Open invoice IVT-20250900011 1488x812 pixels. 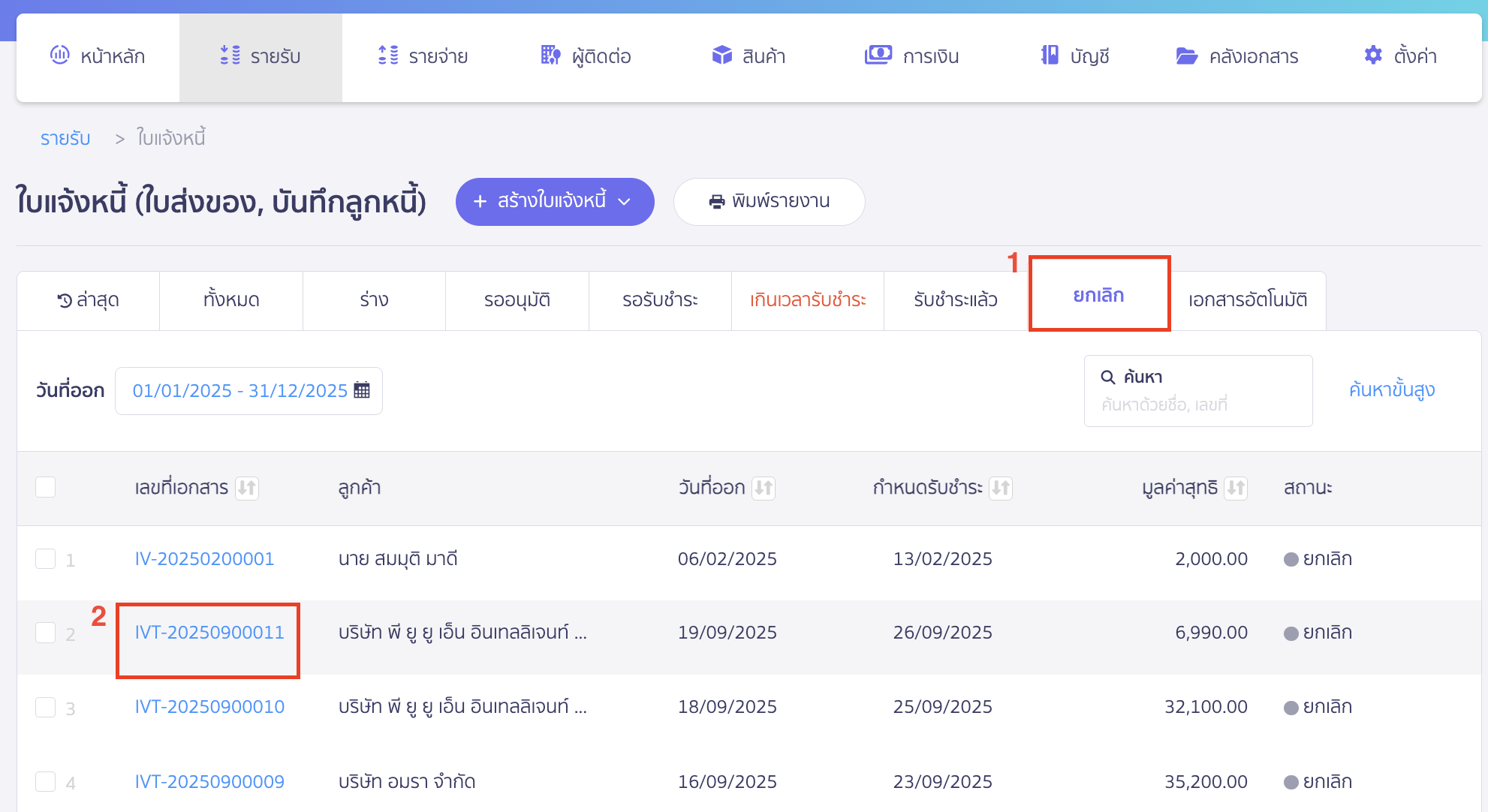coord(209,633)
